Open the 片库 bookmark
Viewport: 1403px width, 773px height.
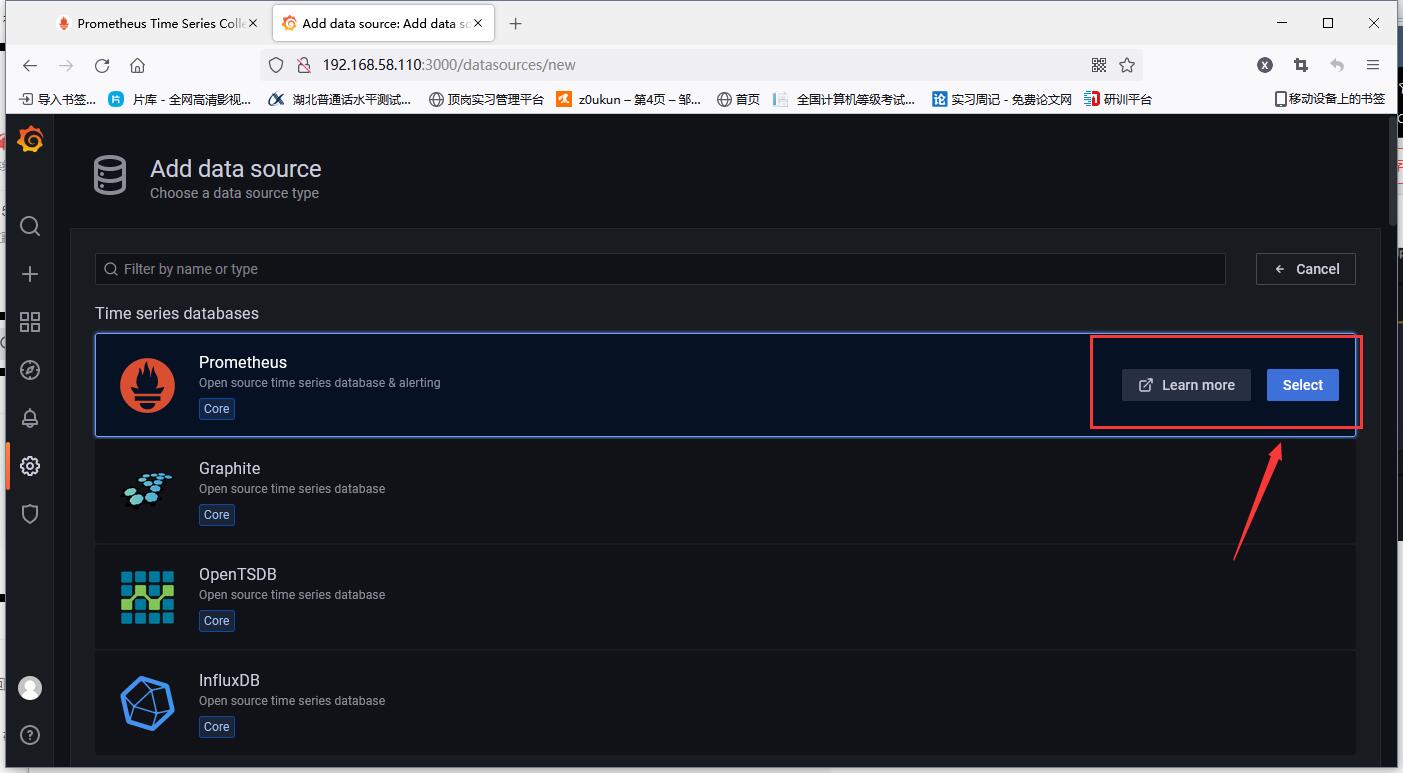[x=180, y=99]
